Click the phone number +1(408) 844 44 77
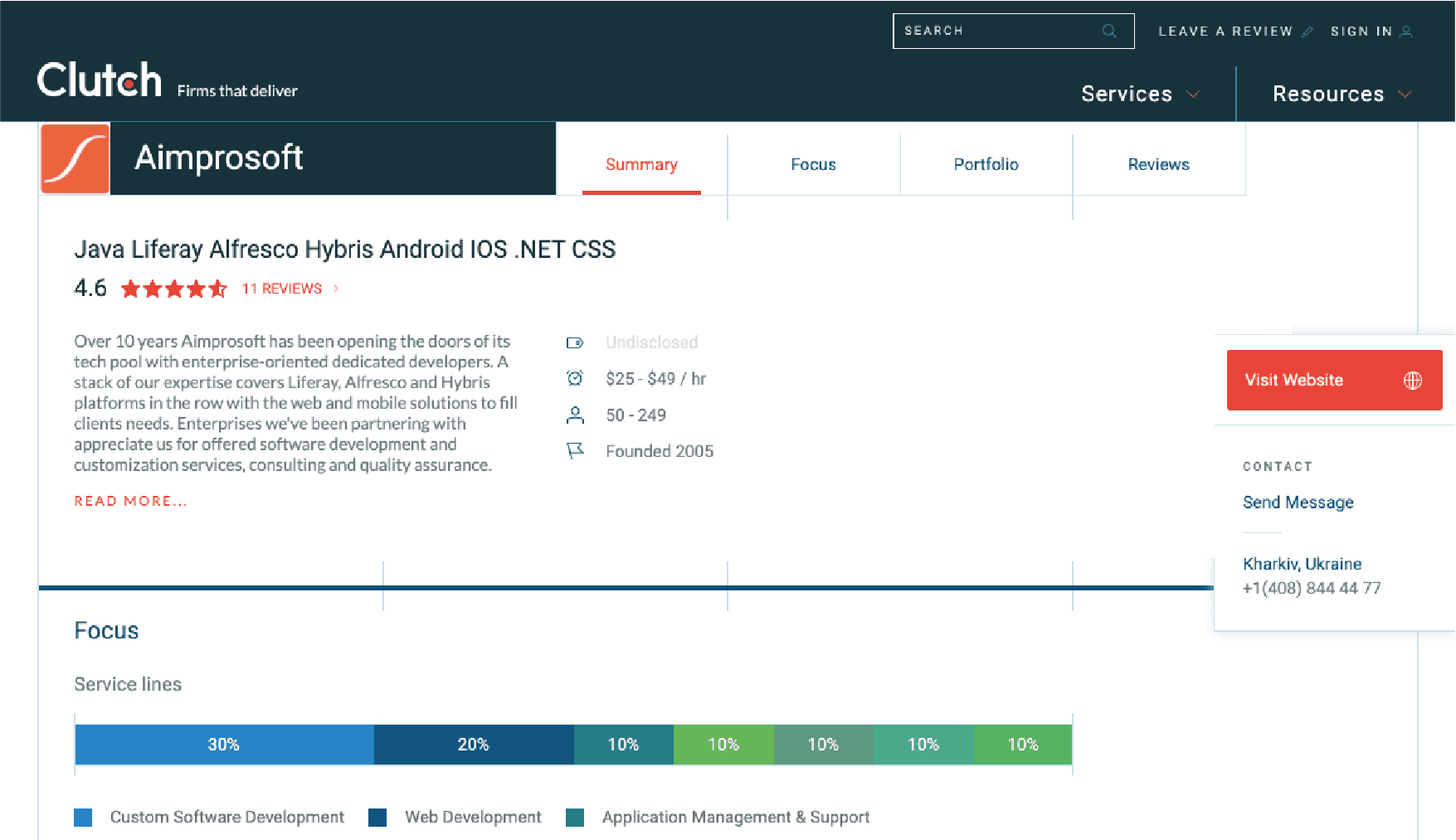 click(1312, 588)
